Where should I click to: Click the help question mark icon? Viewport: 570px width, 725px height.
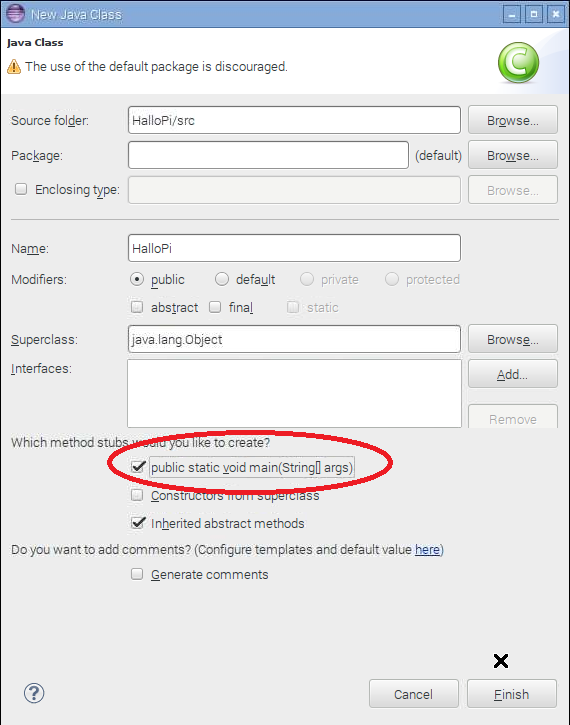click(34, 693)
